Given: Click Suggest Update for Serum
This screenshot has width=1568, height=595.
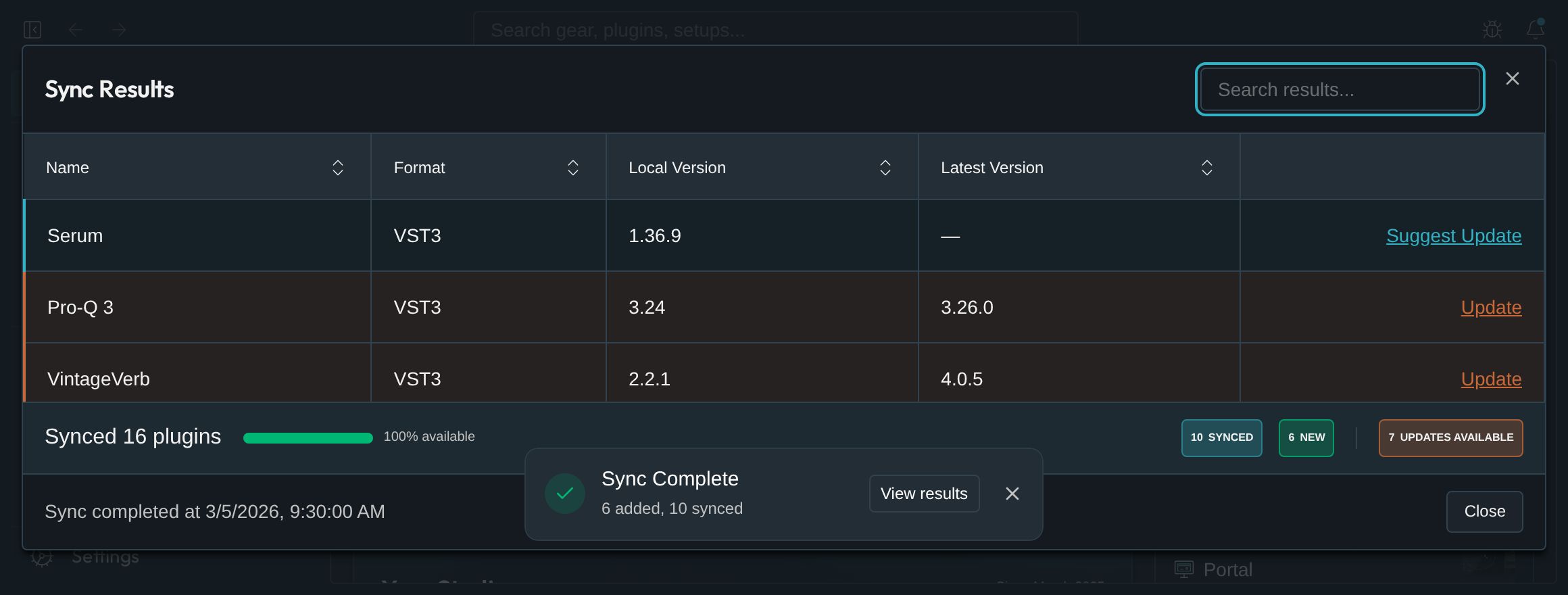Looking at the screenshot, I should point(1454,236).
